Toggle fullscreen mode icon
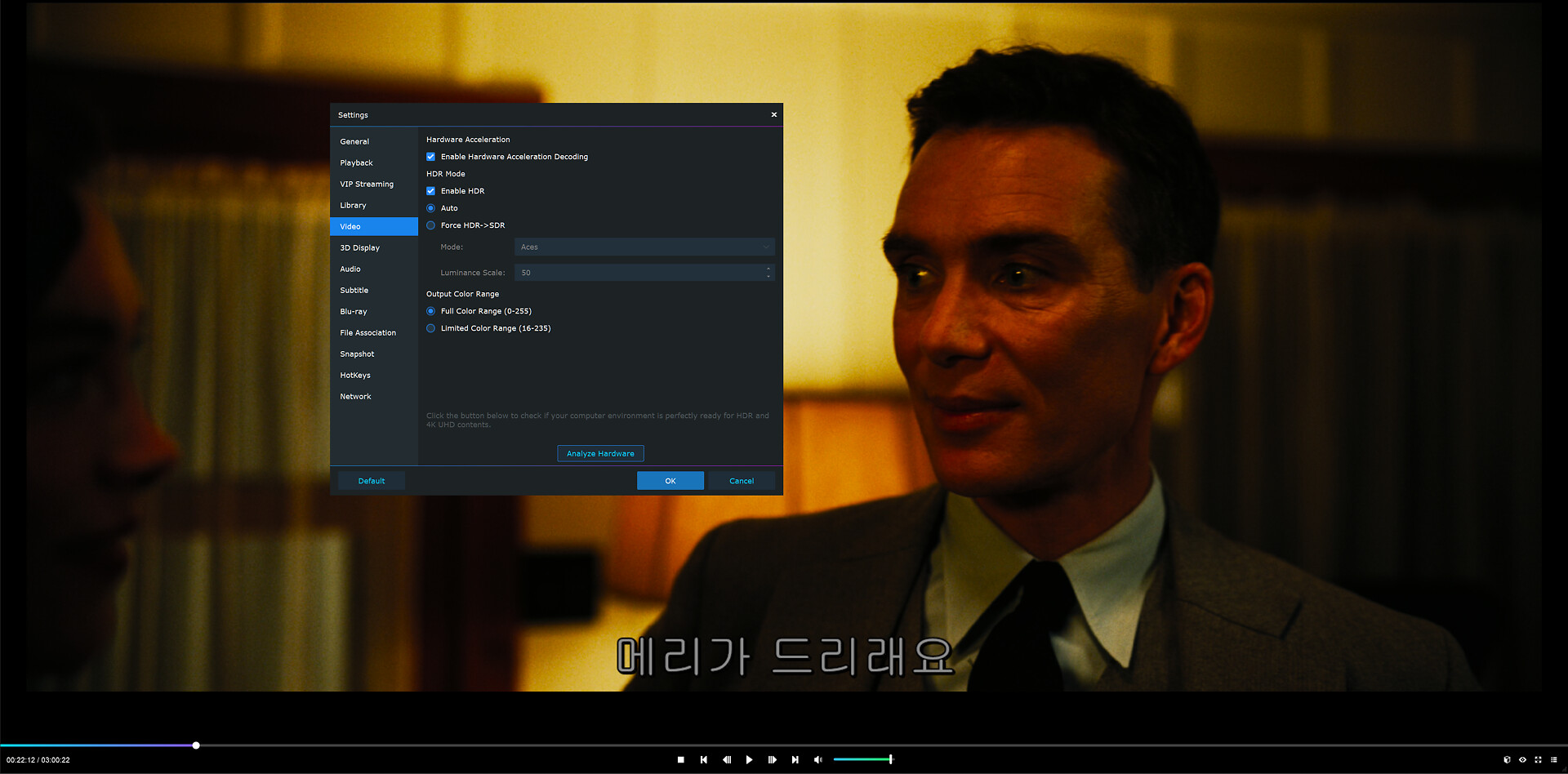 click(x=1538, y=759)
